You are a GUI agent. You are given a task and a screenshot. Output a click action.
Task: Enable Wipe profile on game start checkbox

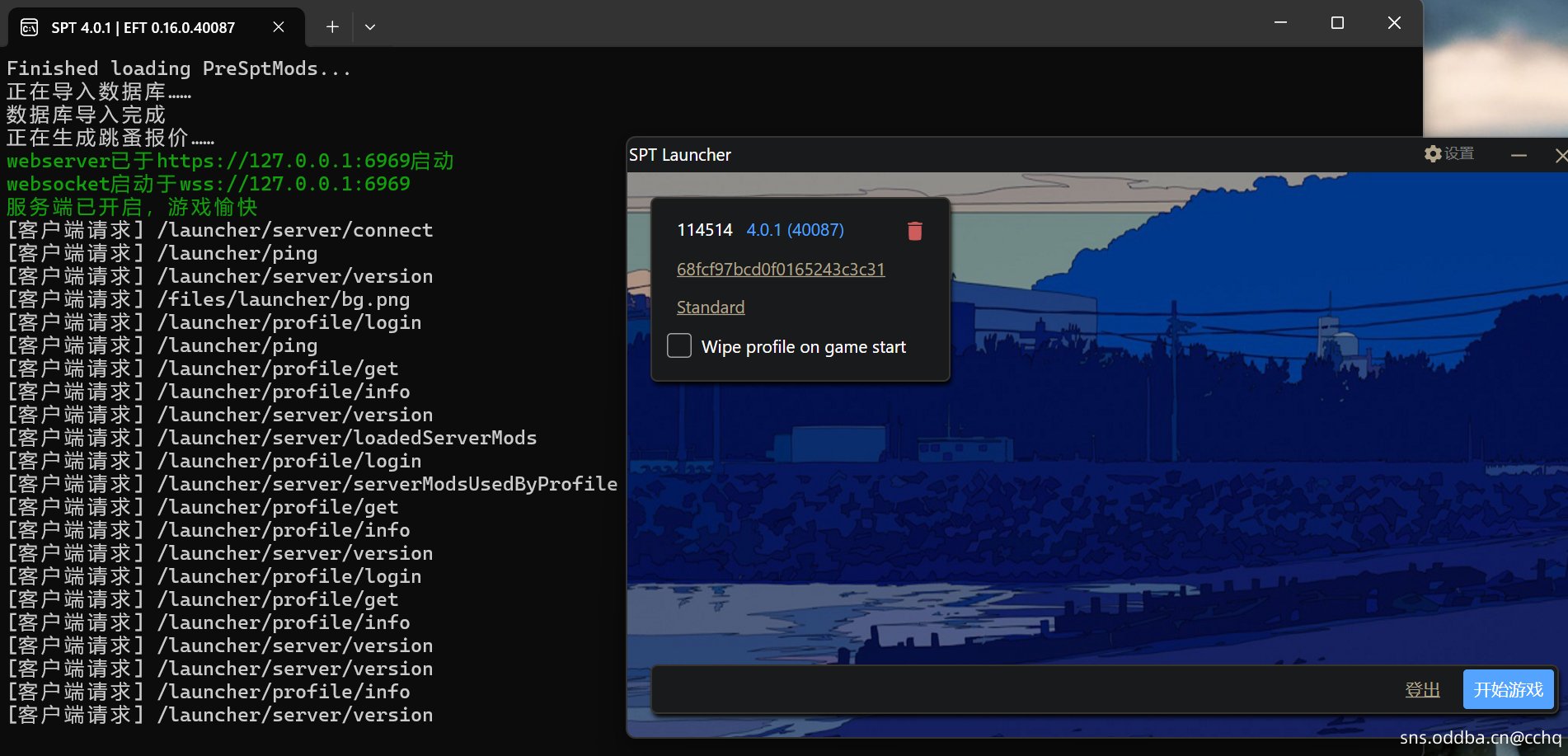point(679,346)
